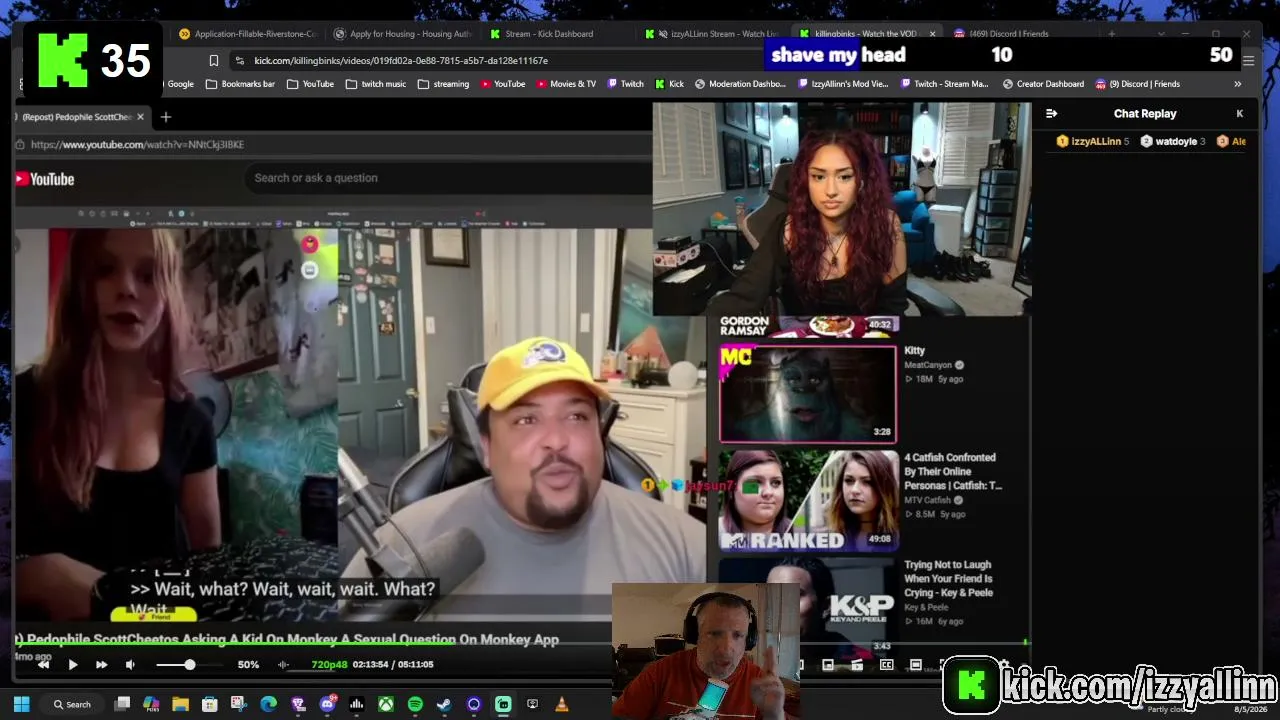Open VLC media player from the taskbar
The height and width of the screenshot is (720, 1280).
562,704
